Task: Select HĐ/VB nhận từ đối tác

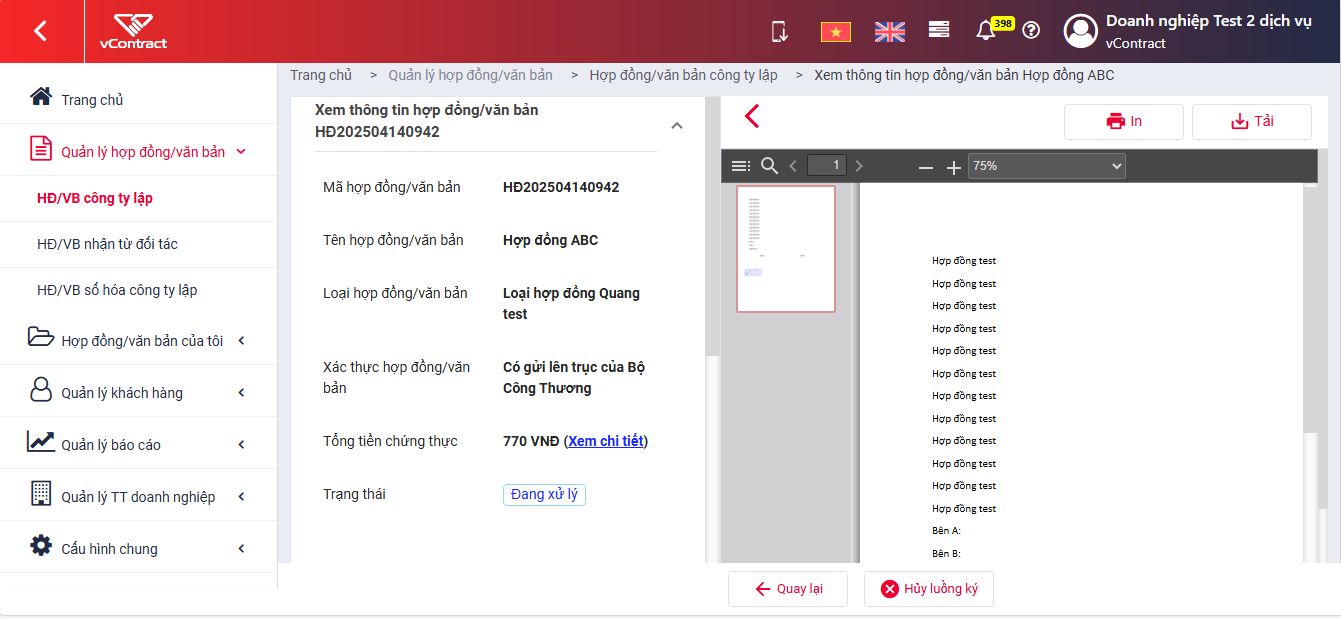Action: [x=107, y=244]
